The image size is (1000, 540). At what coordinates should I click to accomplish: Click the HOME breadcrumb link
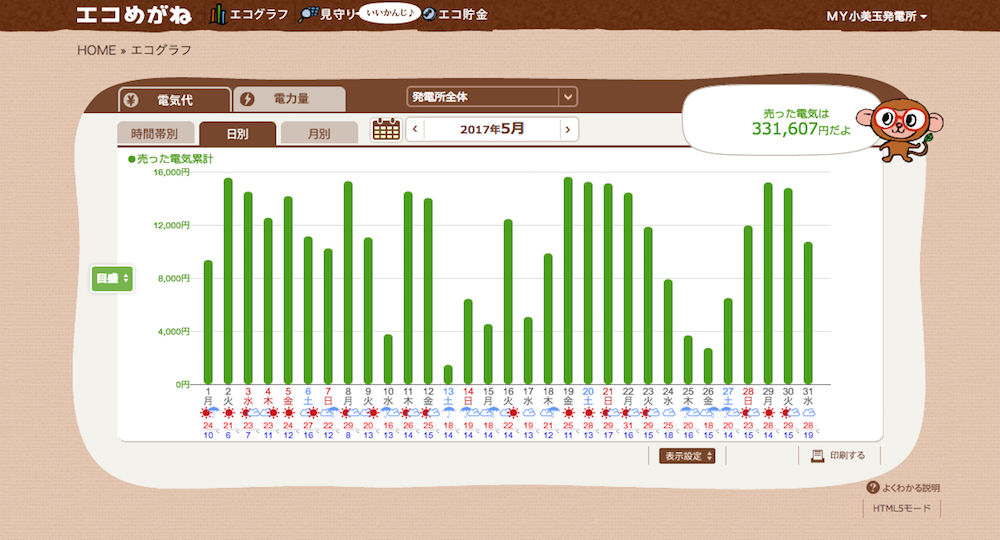(x=96, y=50)
